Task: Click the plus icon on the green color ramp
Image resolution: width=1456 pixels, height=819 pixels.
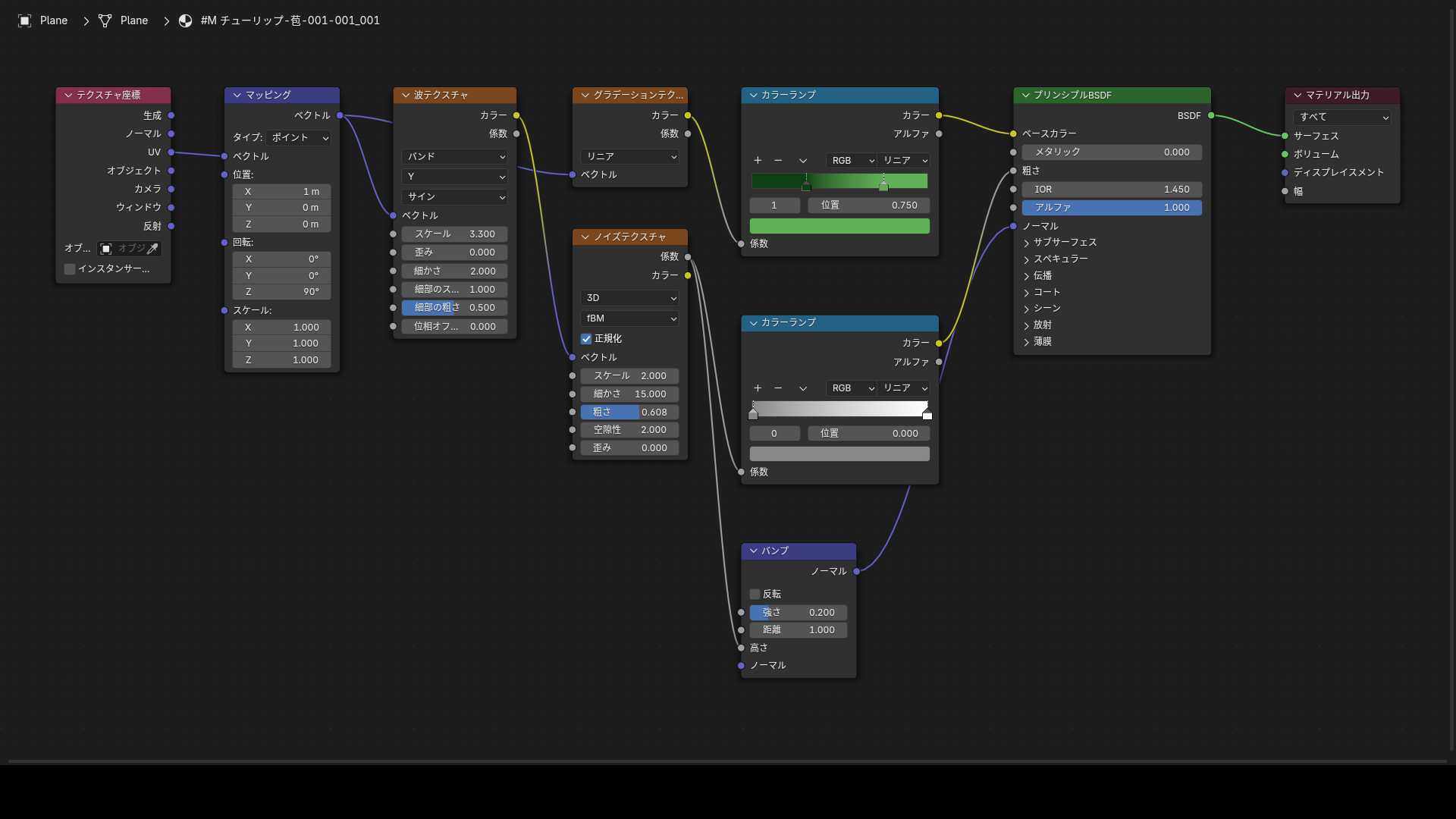Action: [x=758, y=160]
